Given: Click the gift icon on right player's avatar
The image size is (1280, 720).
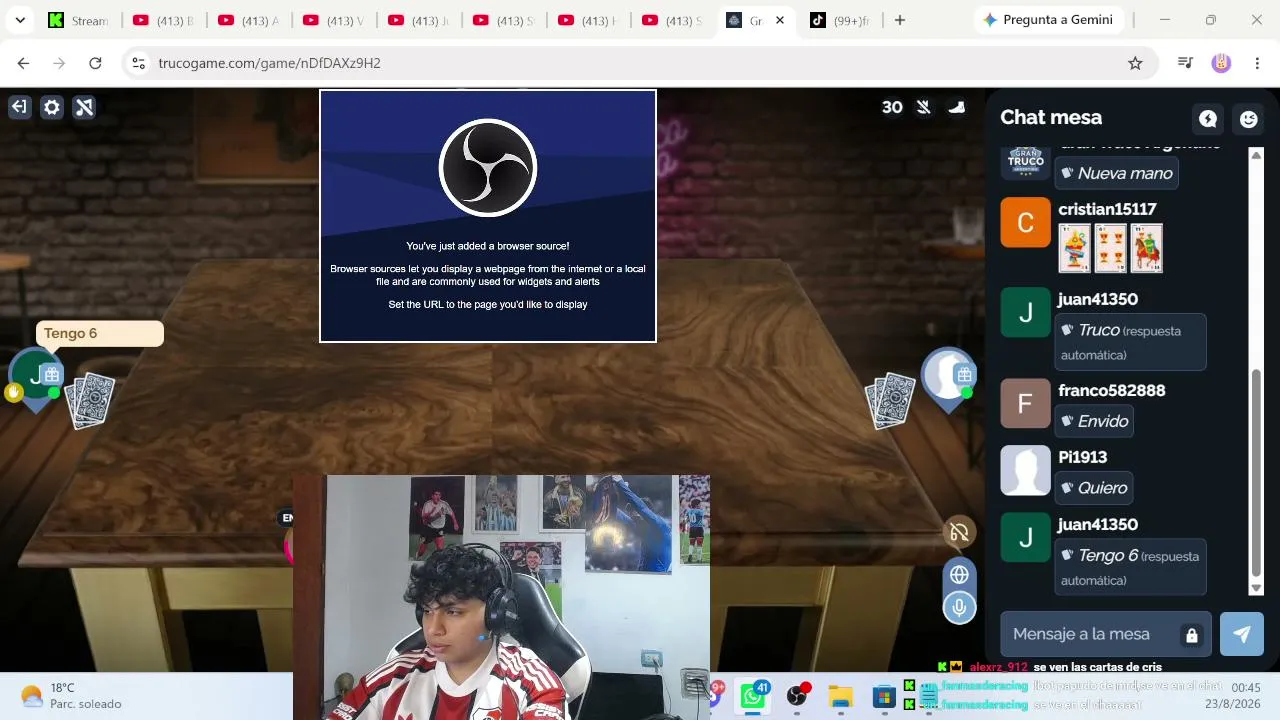Looking at the screenshot, I should click(964, 375).
